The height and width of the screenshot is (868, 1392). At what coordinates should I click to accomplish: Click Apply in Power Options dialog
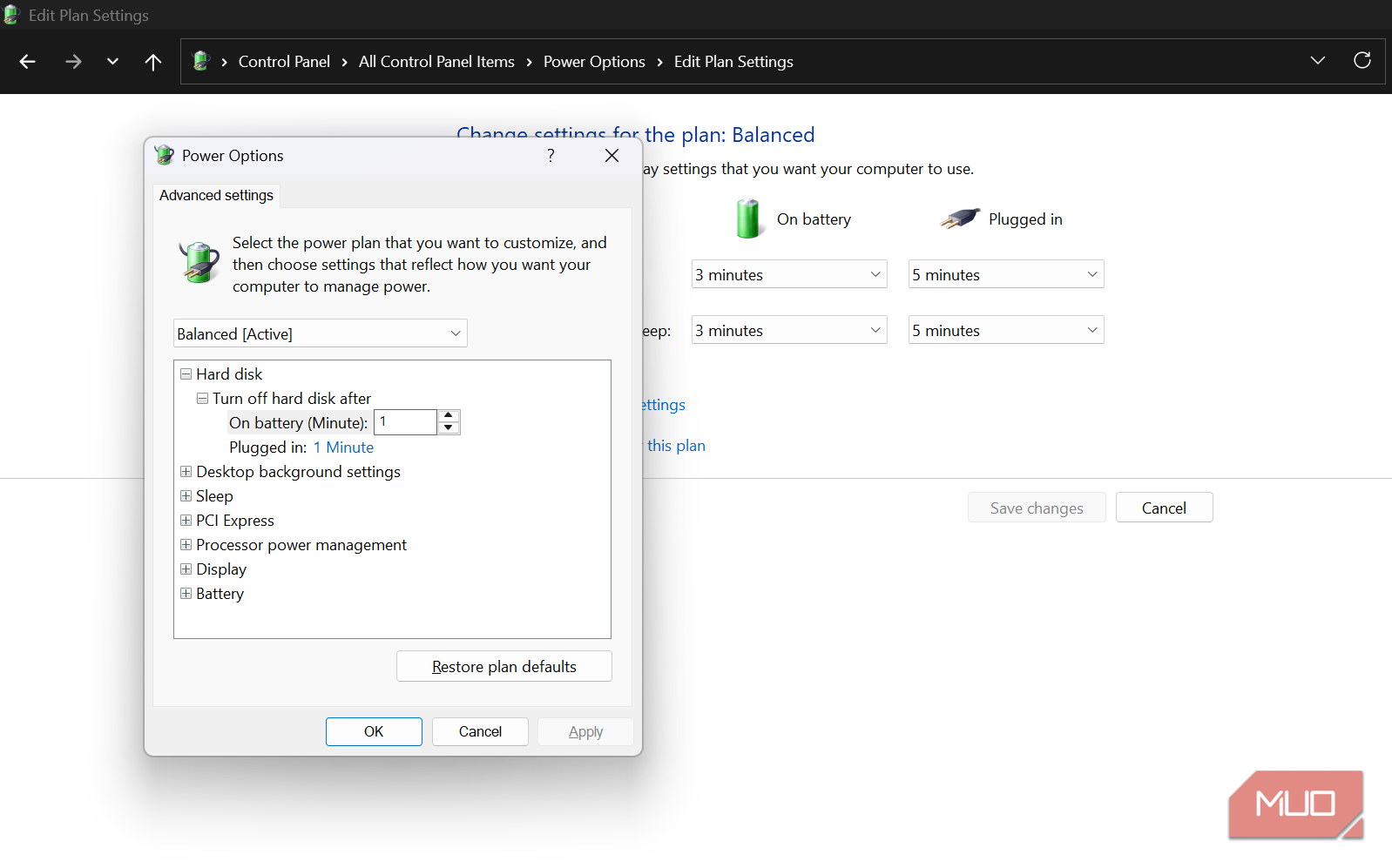[x=585, y=731]
